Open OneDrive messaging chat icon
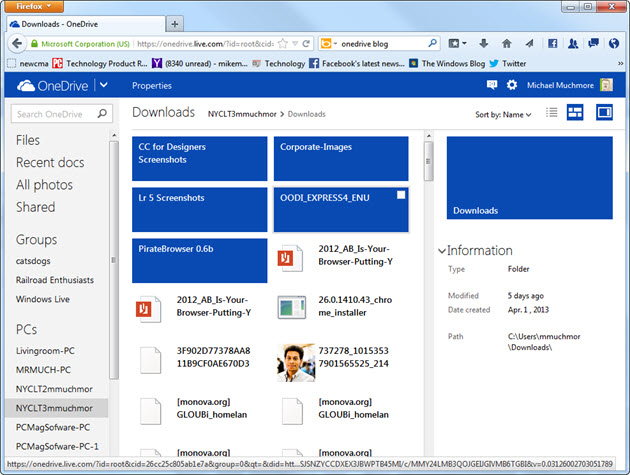The image size is (630, 475). [x=492, y=85]
